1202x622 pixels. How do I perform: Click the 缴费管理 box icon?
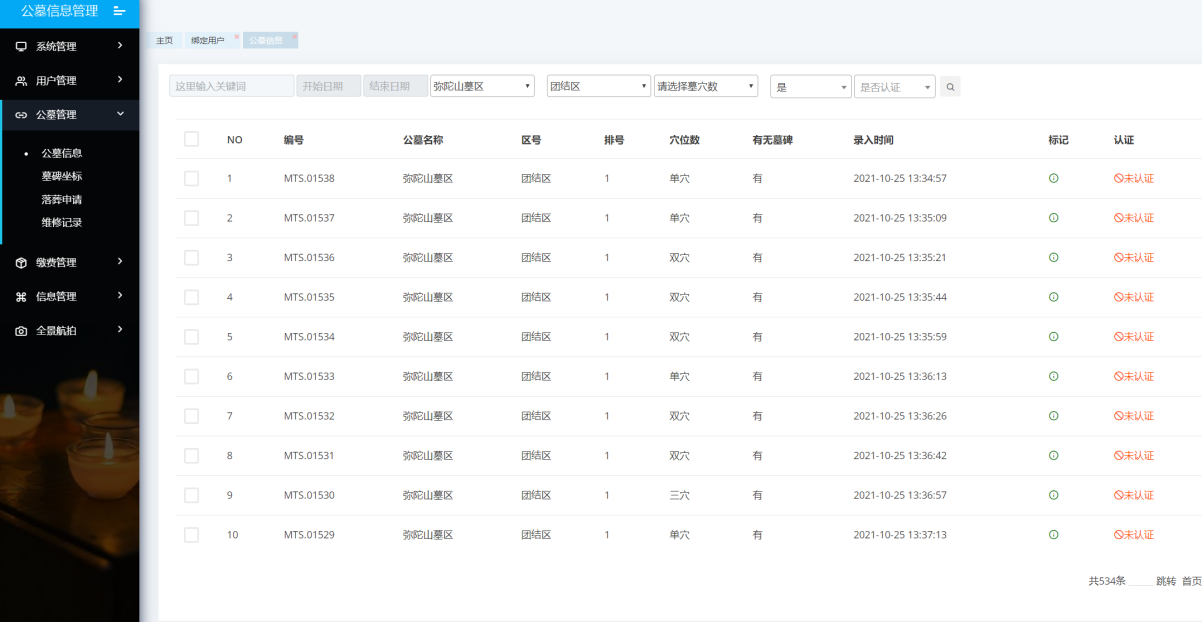[21, 262]
